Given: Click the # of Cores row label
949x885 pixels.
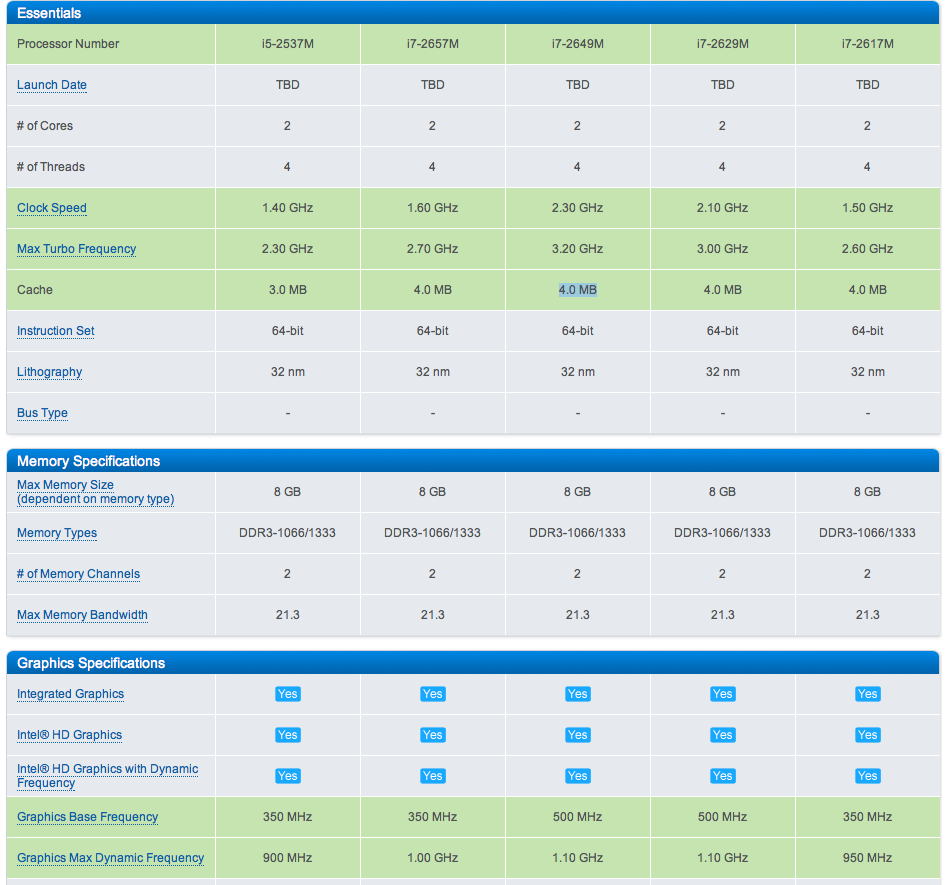Looking at the screenshot, I should (45, 126).
